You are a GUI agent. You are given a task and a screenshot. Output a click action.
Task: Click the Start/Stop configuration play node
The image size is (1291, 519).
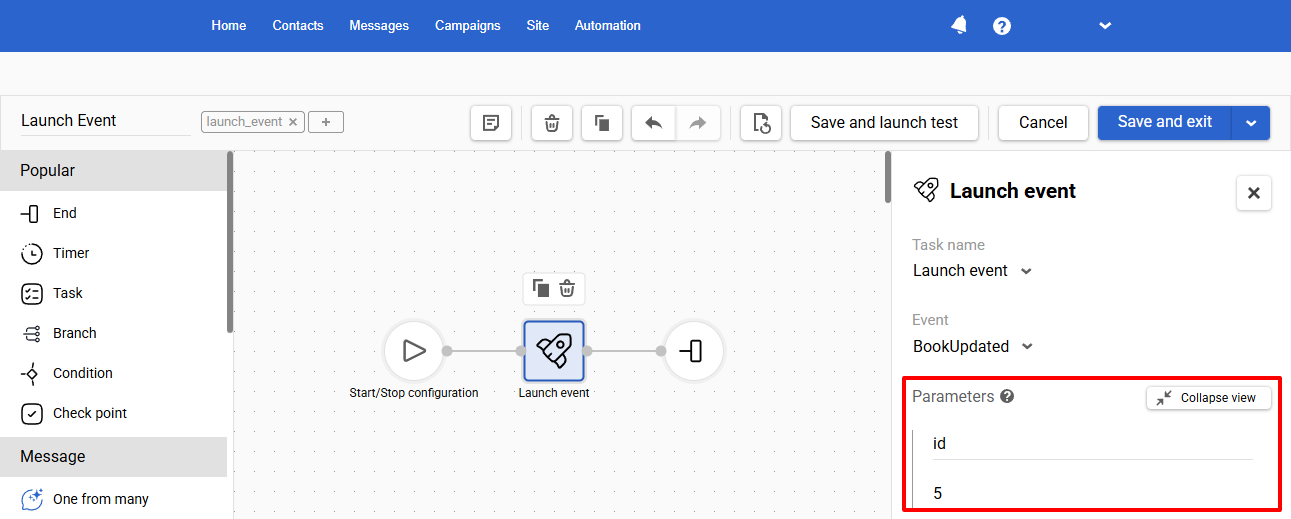click(x=413, y=350)
